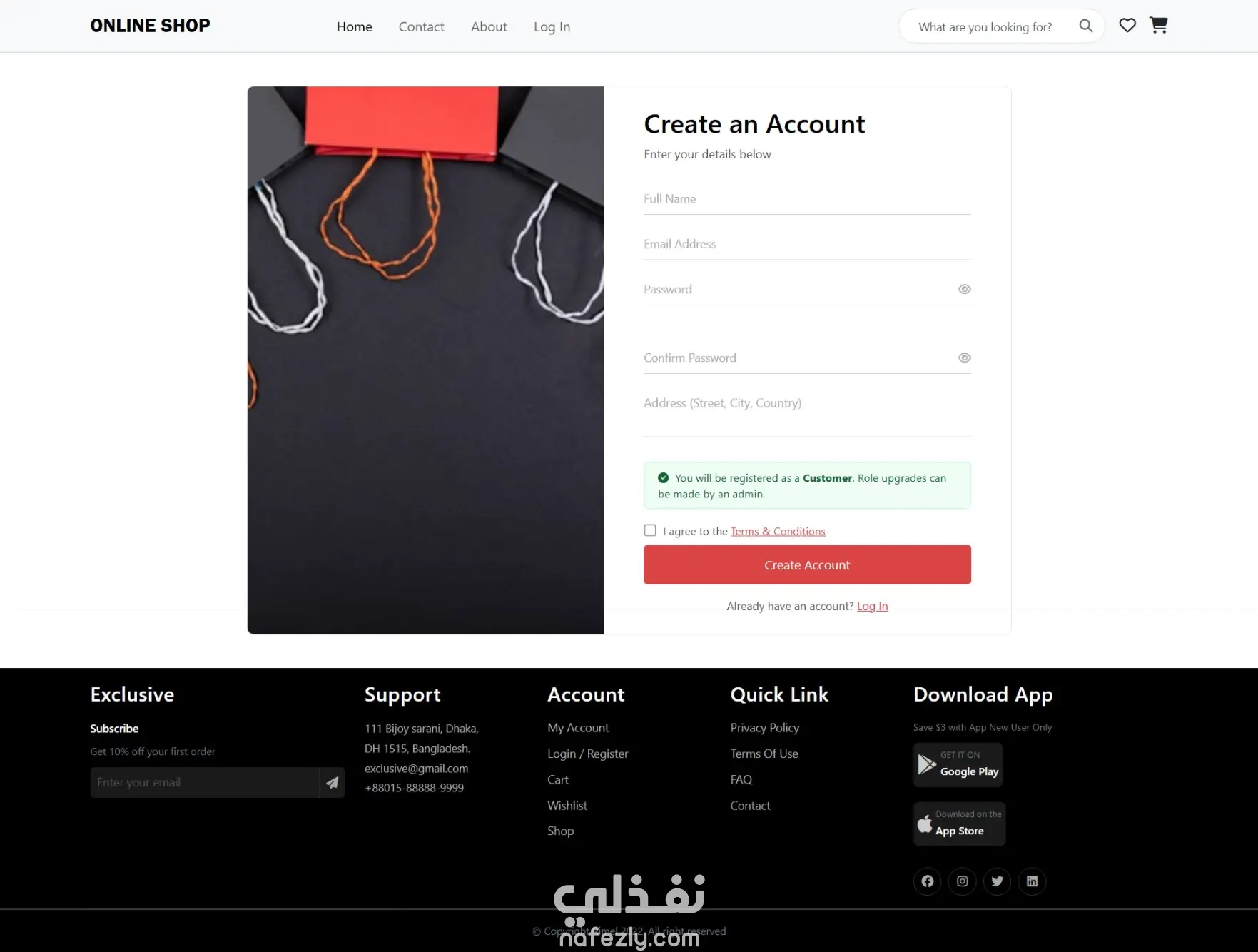
Task: Toggle Confirm Password visibility eye
Action: (x=965, y=358)
